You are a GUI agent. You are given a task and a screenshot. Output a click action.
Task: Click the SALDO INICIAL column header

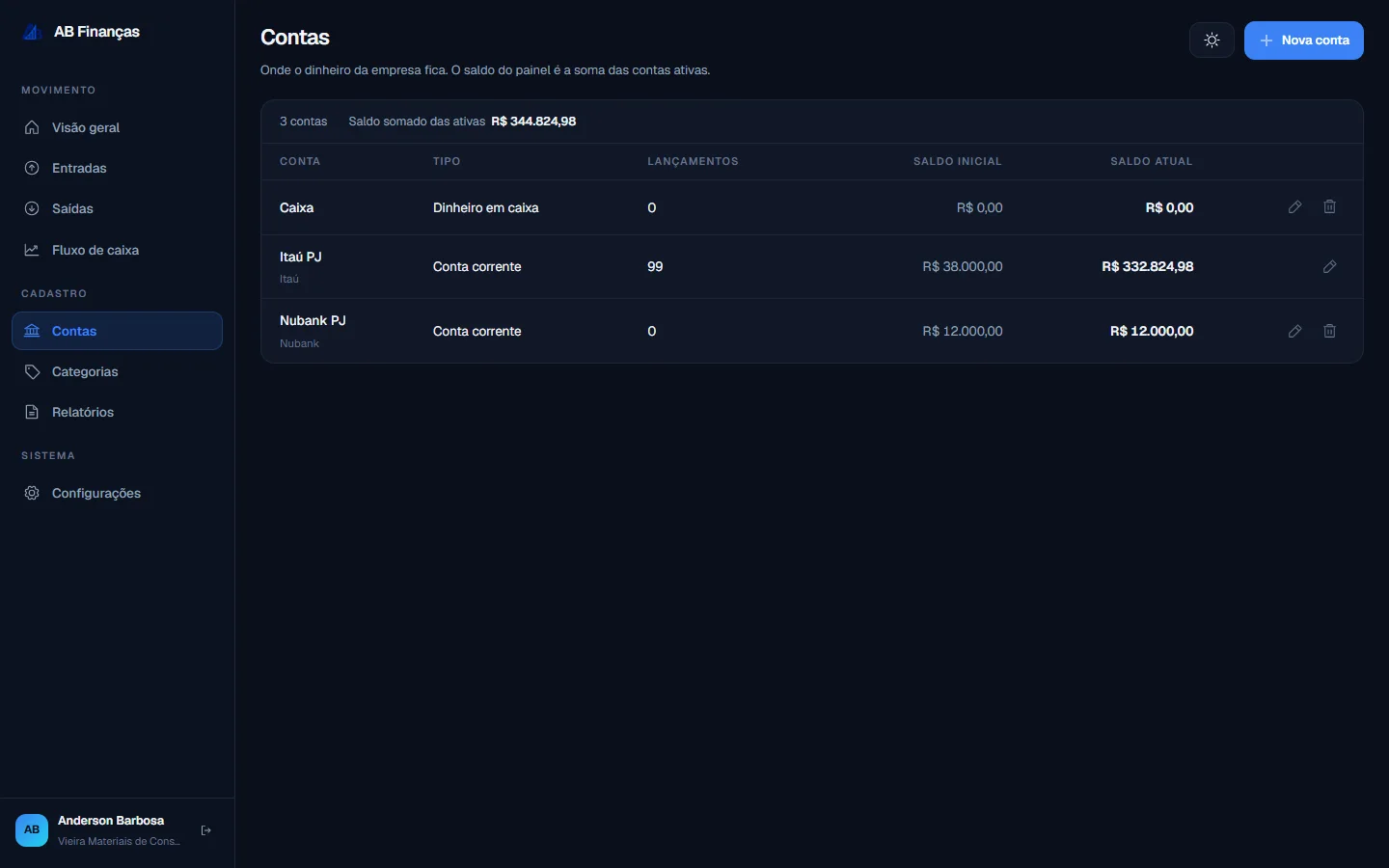coord(958,161)
